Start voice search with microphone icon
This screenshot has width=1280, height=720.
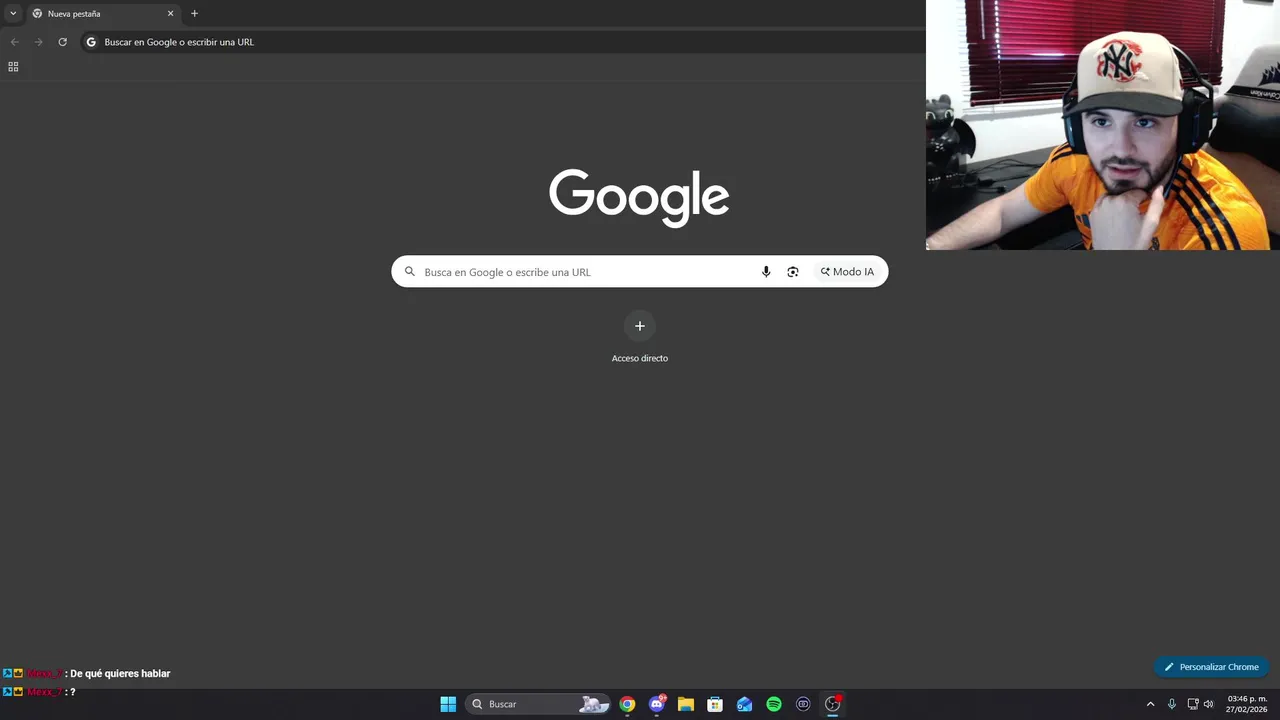pos(766,272)
